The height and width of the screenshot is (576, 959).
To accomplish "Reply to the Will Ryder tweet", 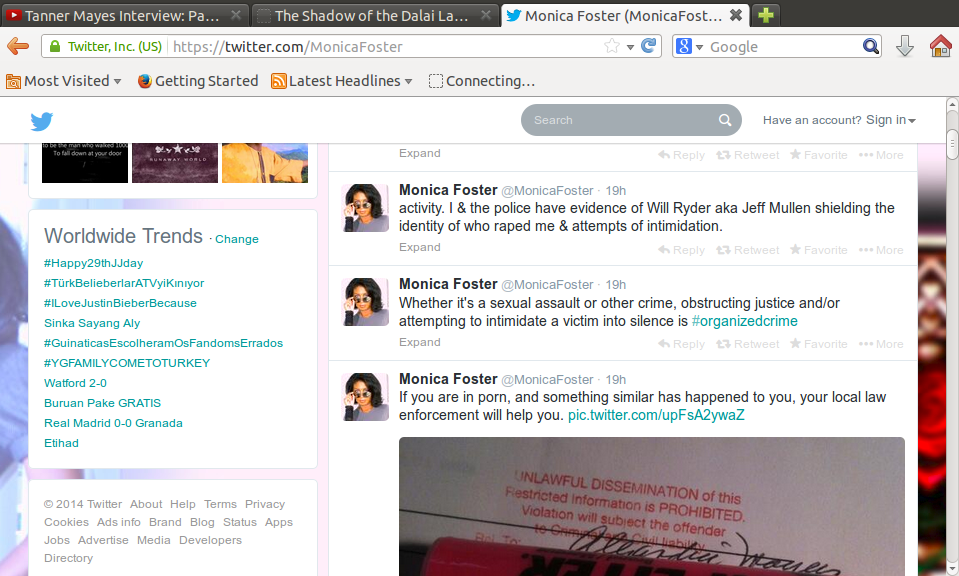I will [x=681, y=250].
